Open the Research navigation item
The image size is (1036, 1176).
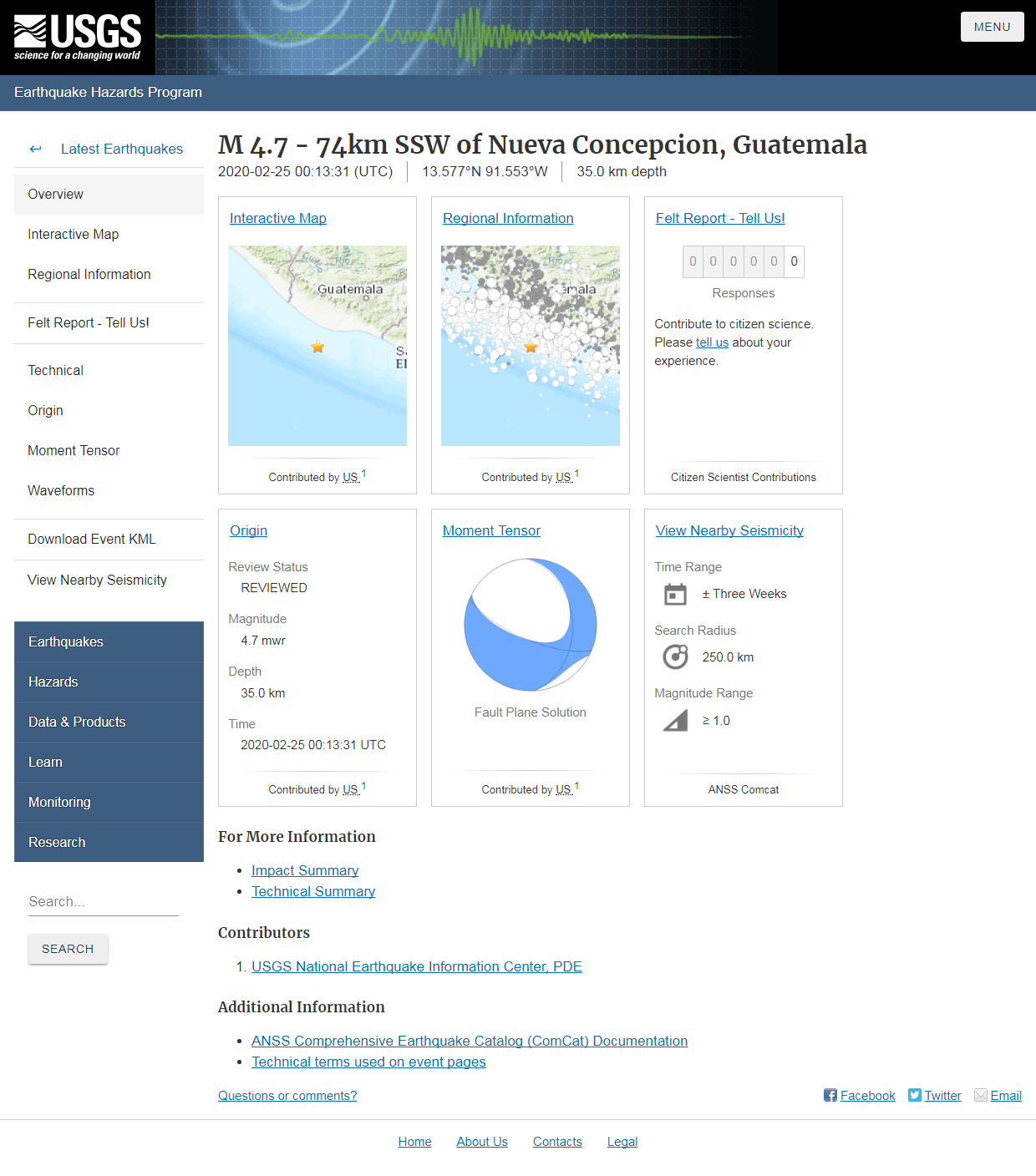tap(109, 842)
